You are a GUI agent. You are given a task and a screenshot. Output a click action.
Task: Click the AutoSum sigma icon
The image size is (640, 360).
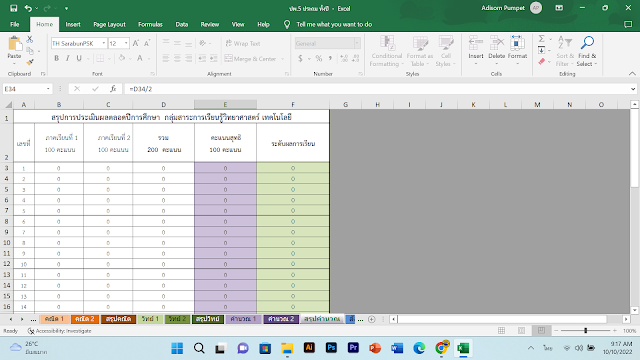(x=542, y=39)
